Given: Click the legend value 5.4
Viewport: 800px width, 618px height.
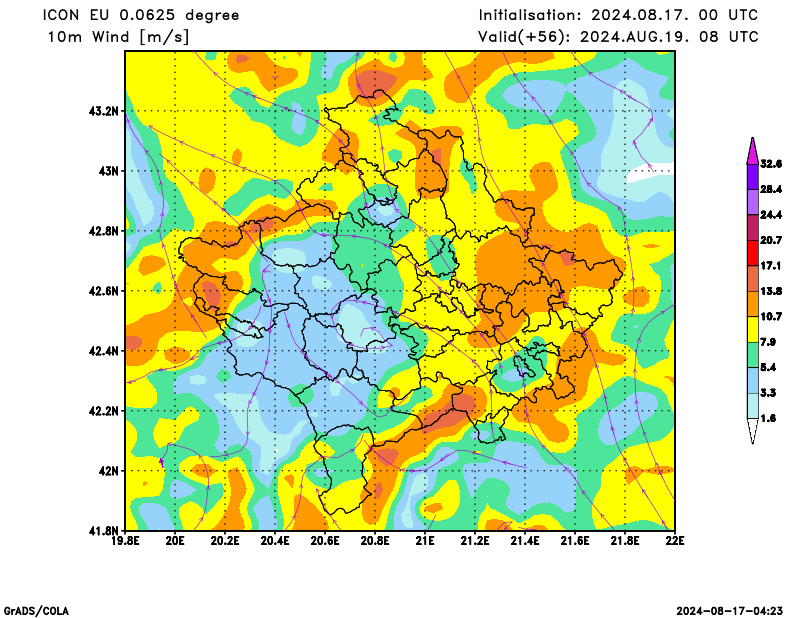Looking at the screenshot, I should (768, 367).
